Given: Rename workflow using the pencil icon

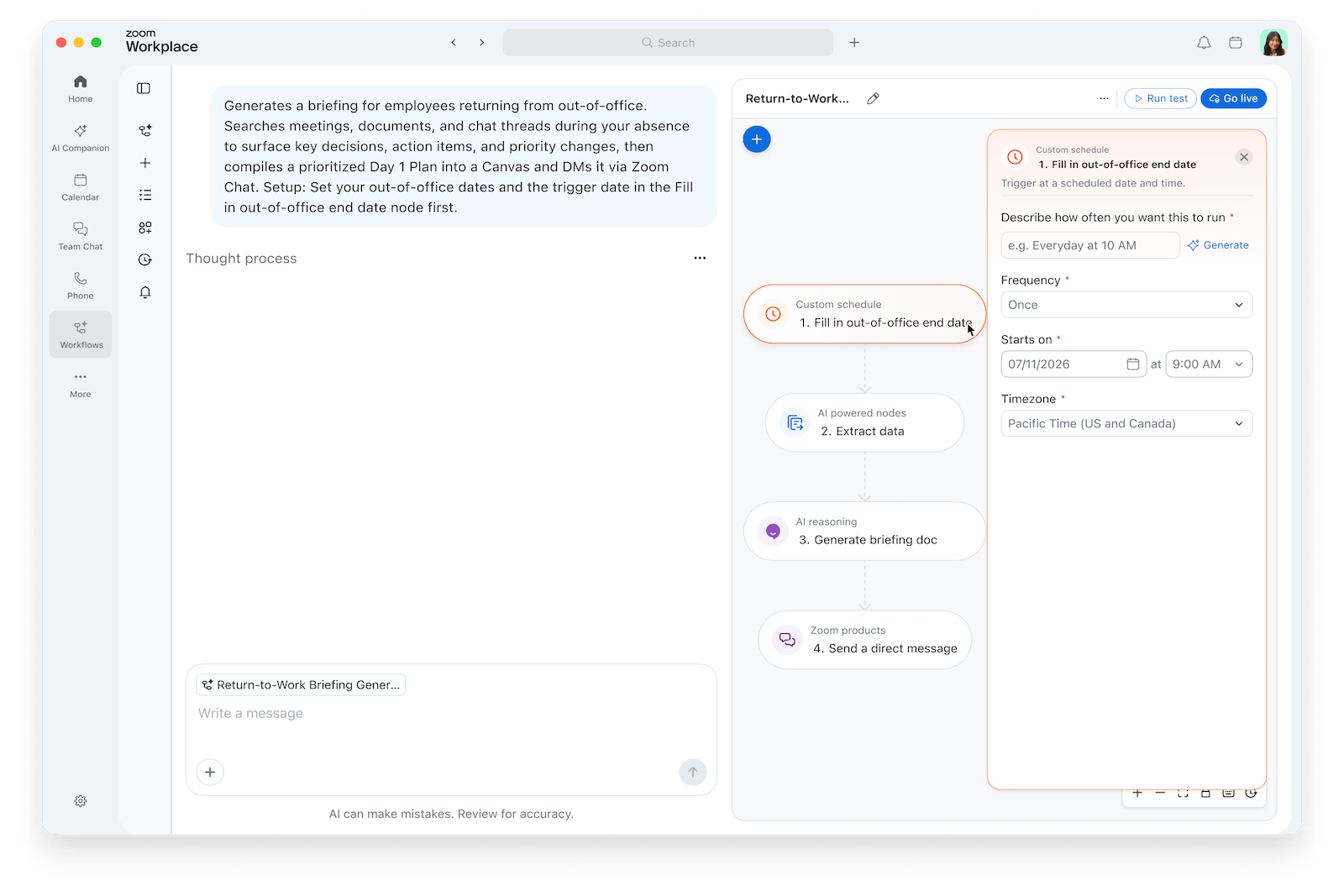Looking at the screenshot, I should click(873, 98).
